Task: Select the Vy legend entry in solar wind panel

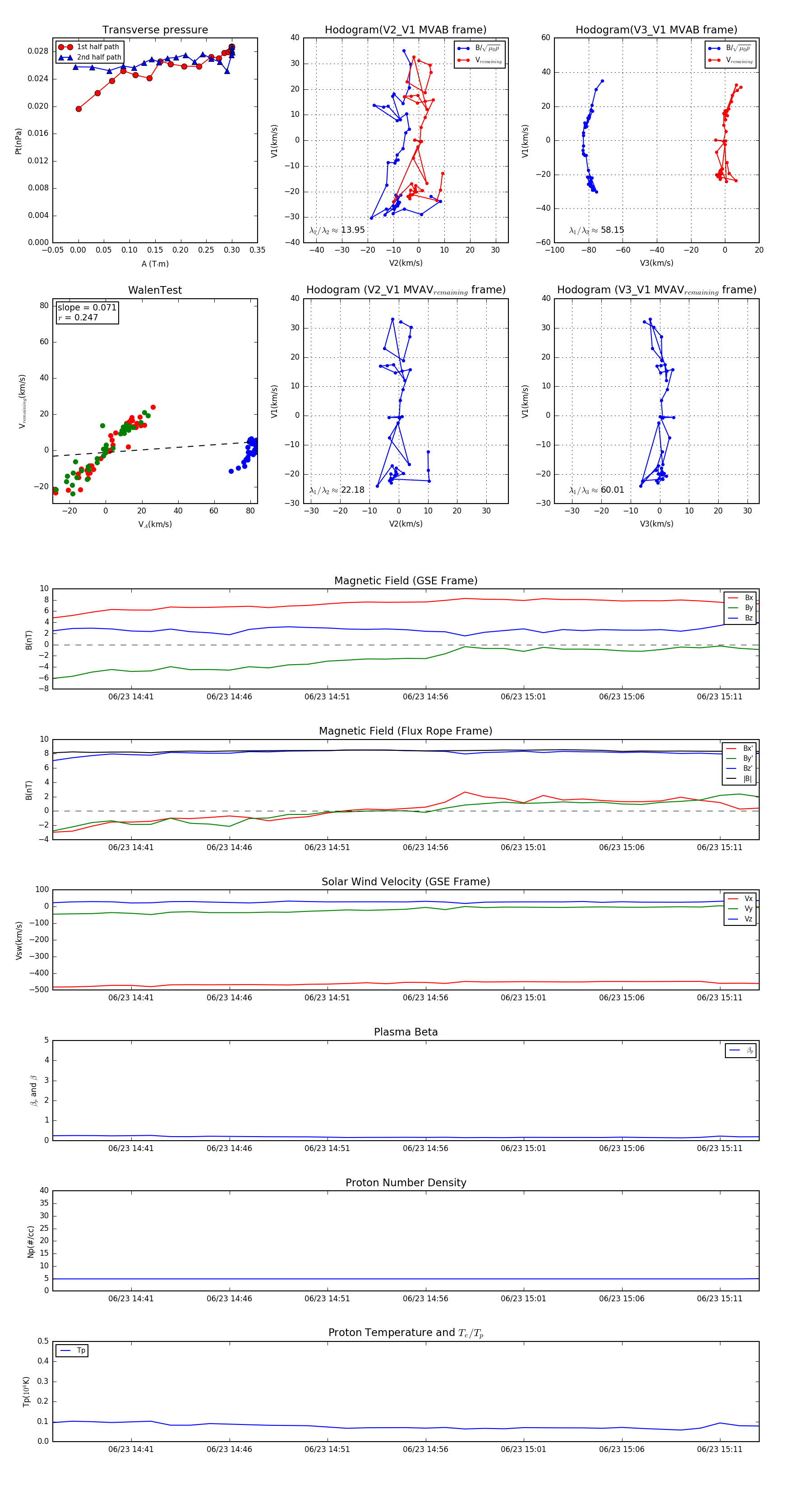Action: click(740, 909)
